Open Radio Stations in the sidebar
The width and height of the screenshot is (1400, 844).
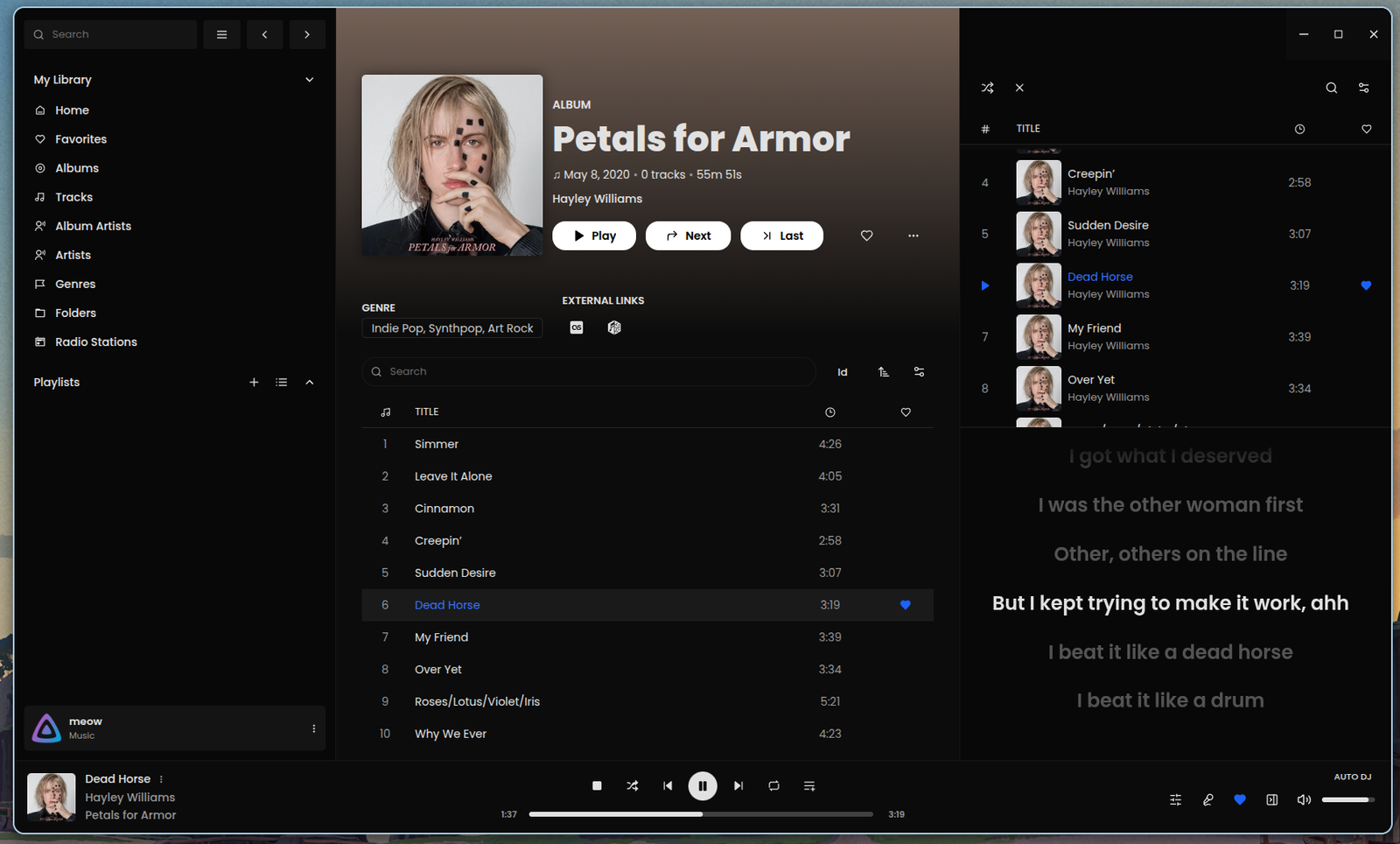95,342
